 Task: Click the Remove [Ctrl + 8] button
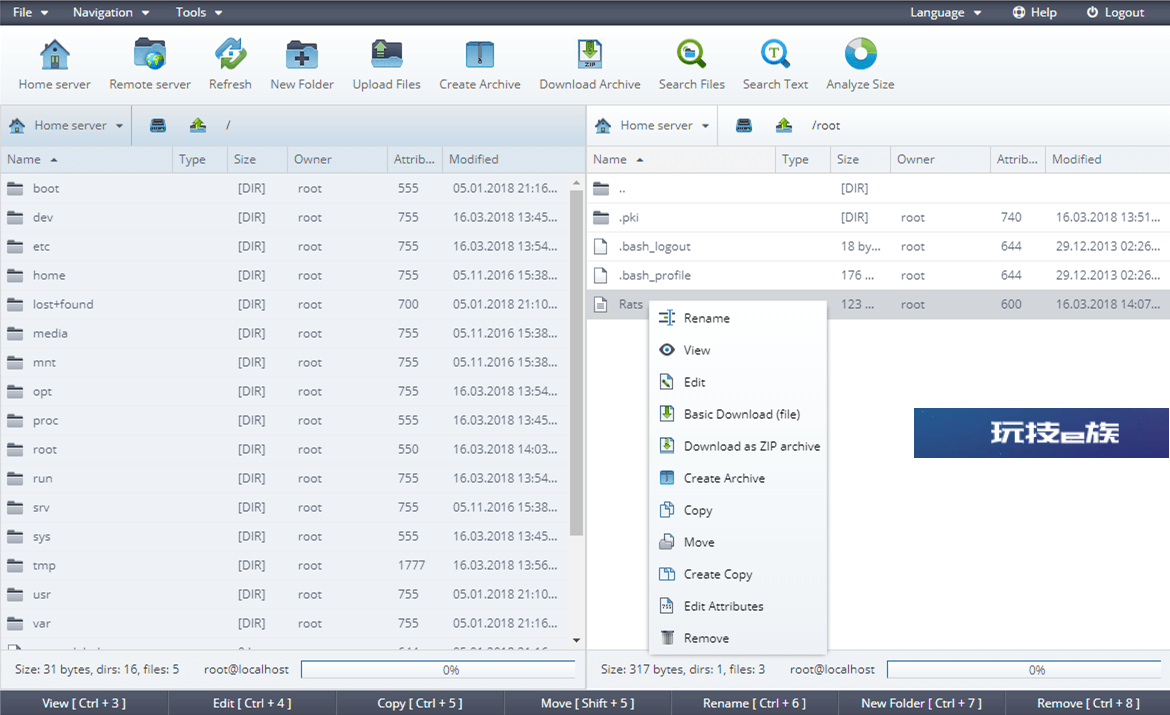tap(1088, 703)
